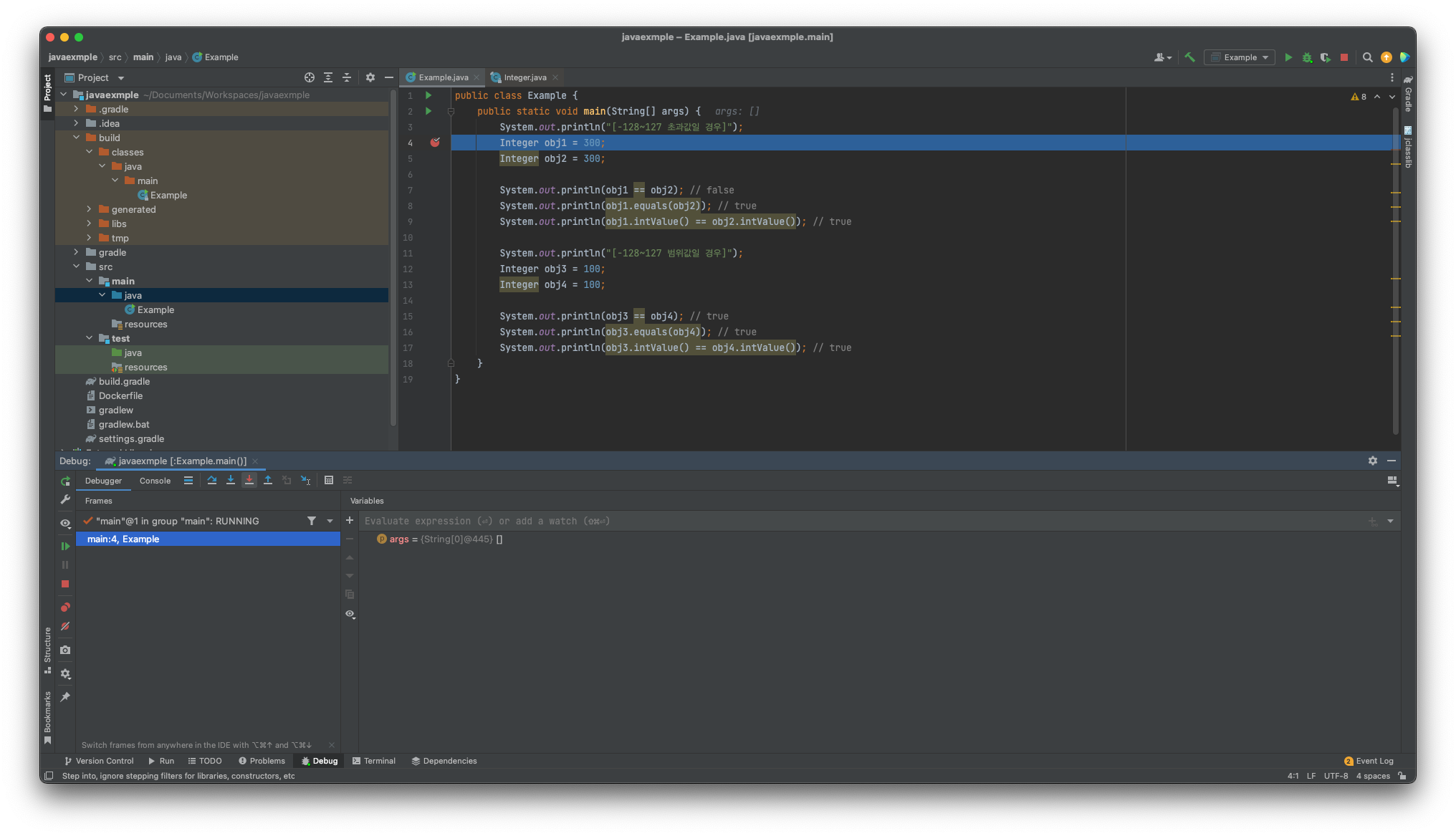This screenshot has height=836, width=1456.
Task: Collapse the src folder
Action: tap(76, 266)
